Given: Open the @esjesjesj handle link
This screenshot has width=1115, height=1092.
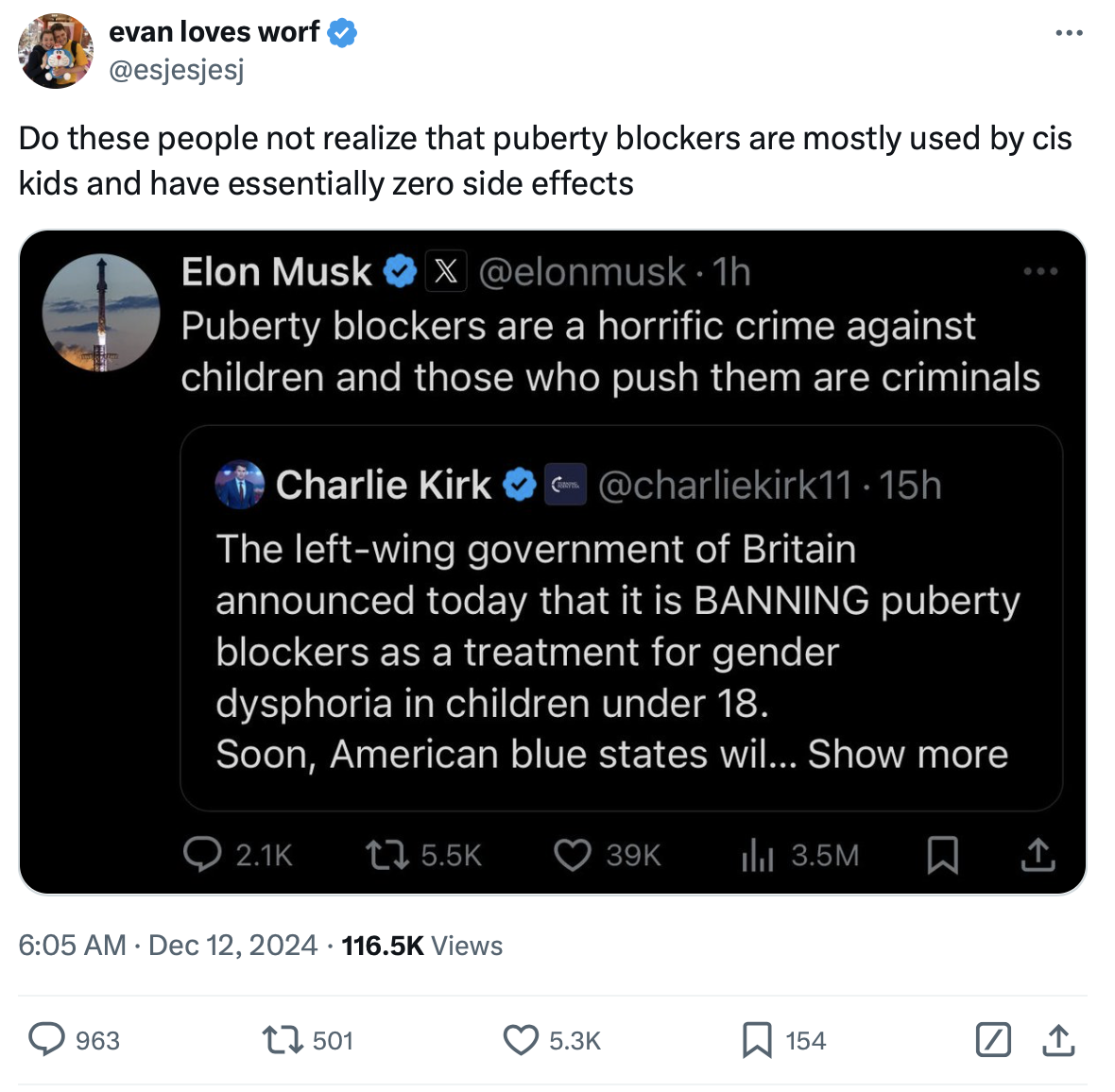Looking at the screenshot, I should tap(177, 69).
